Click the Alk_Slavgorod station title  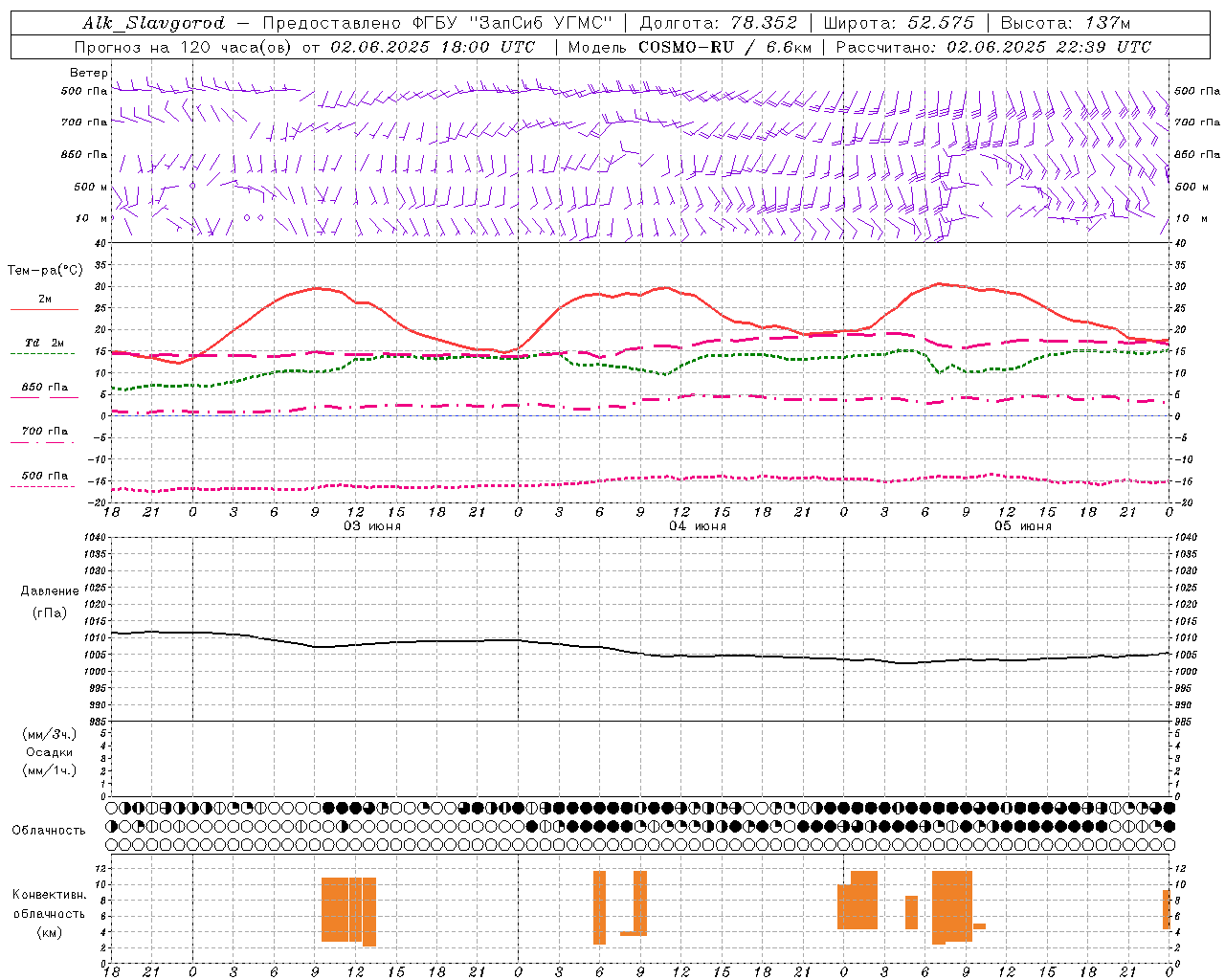point(154,23)
